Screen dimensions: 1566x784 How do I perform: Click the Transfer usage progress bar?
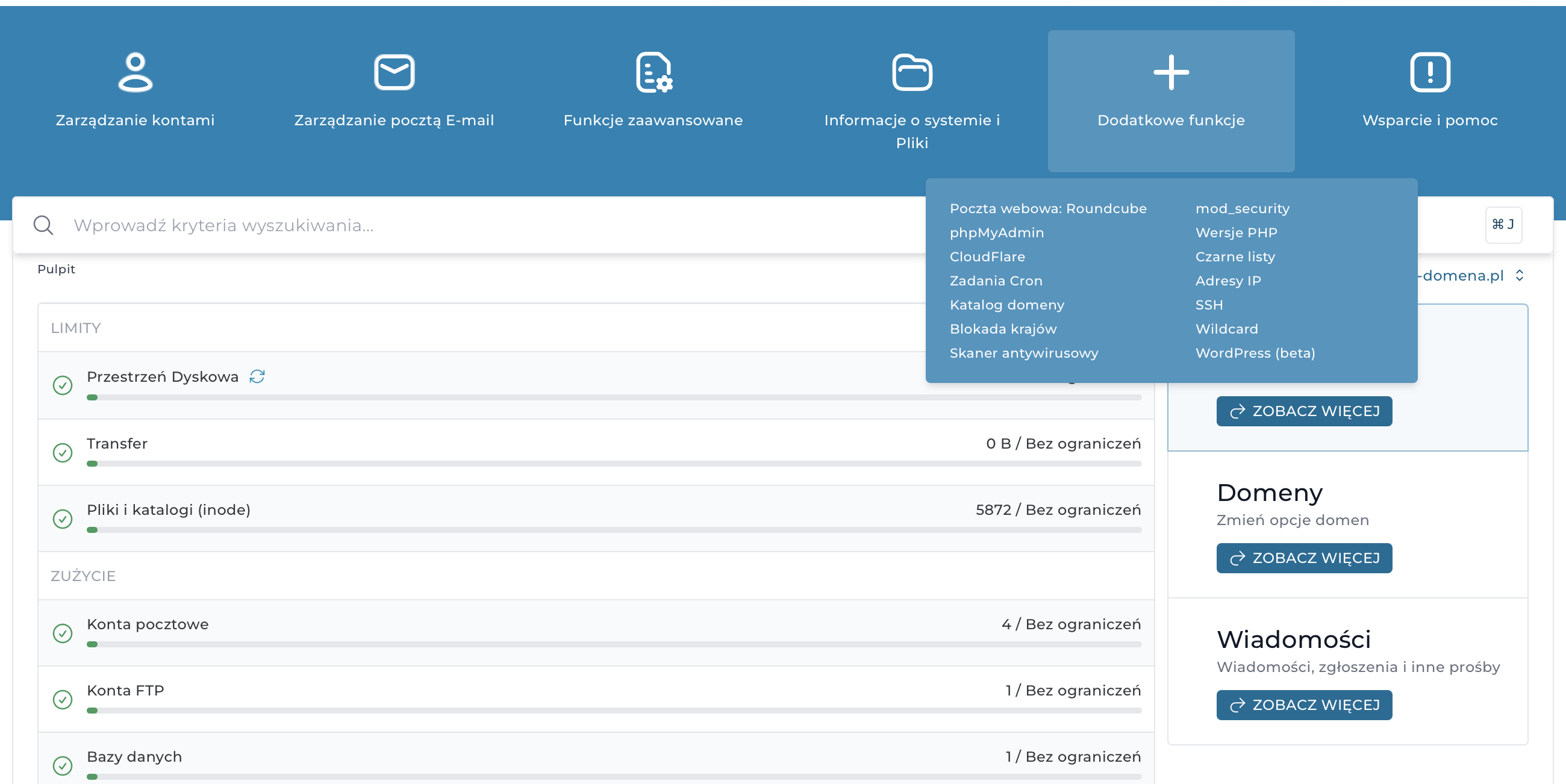614,464
